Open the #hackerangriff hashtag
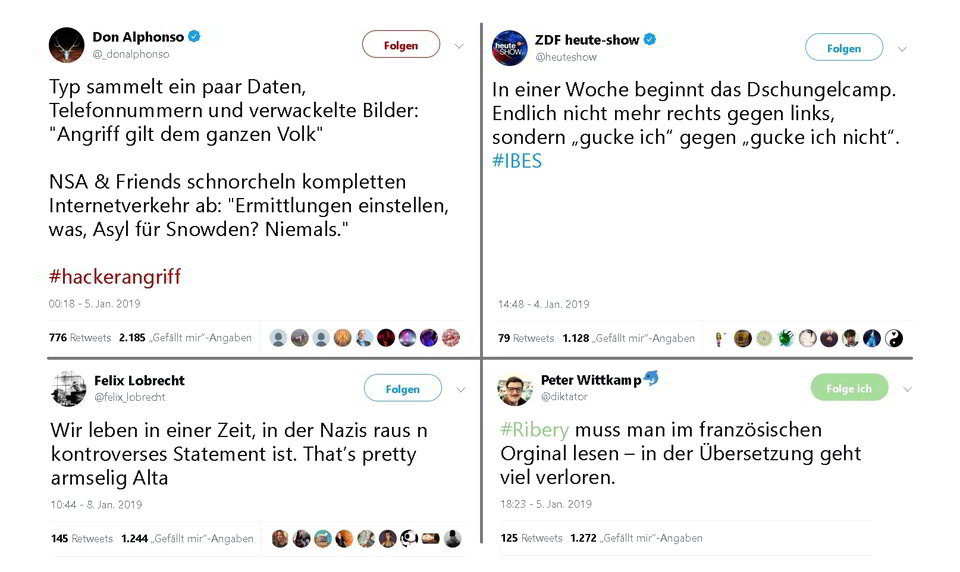The width and height of the screenshot is (960, 572). [x=115, y=277]
